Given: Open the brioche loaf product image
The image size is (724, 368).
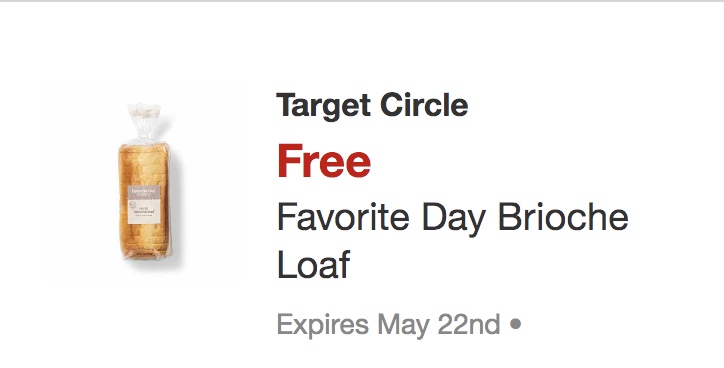Looking at the screenshot, I should pyautogui.click(x=145, y=181).
